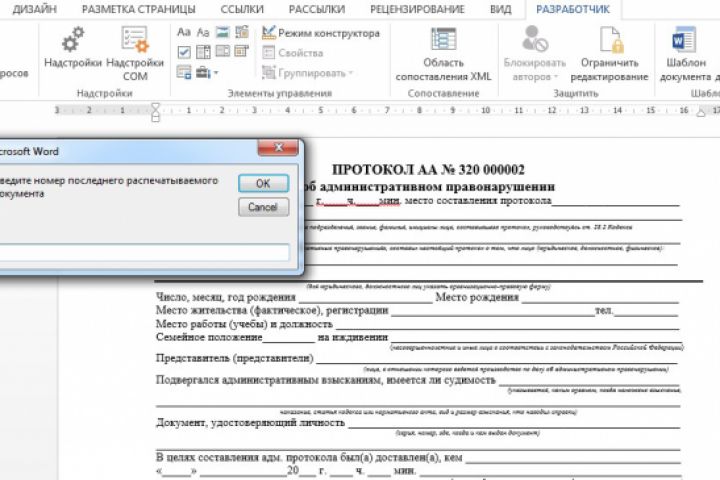The width and height of the screenshot is (720, 480).
Task: Insert check box content control
Action: (184, 52)
